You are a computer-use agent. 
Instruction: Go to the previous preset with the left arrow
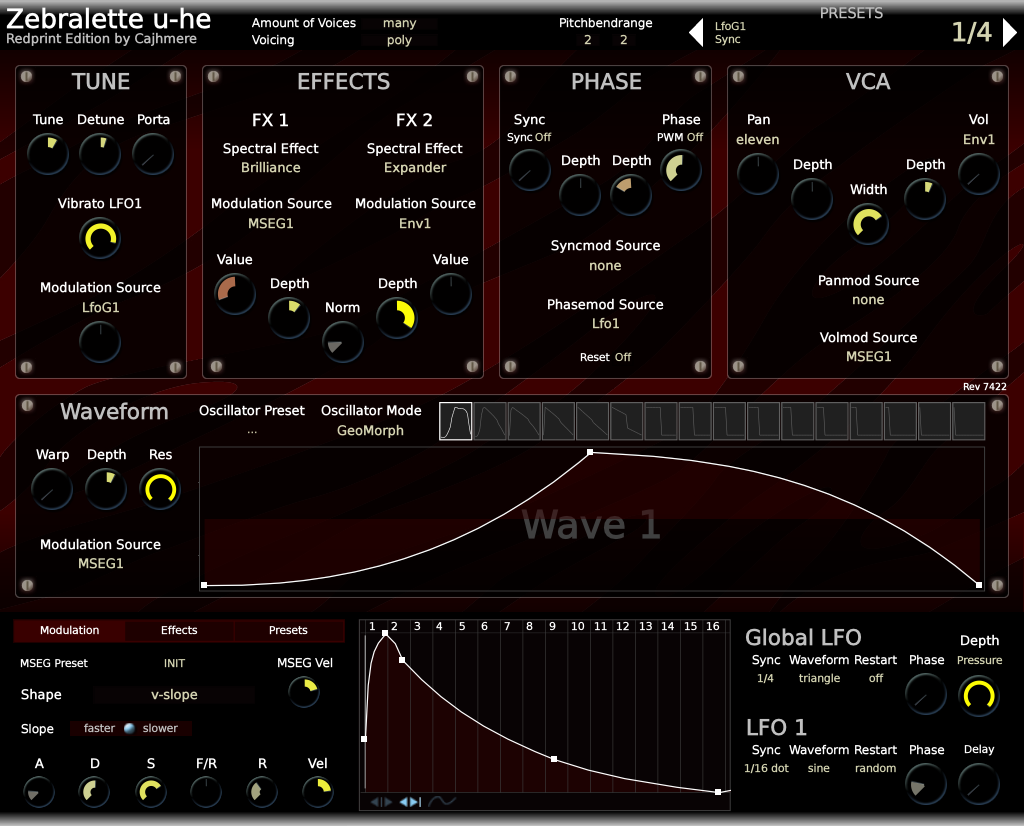[696, 32]
